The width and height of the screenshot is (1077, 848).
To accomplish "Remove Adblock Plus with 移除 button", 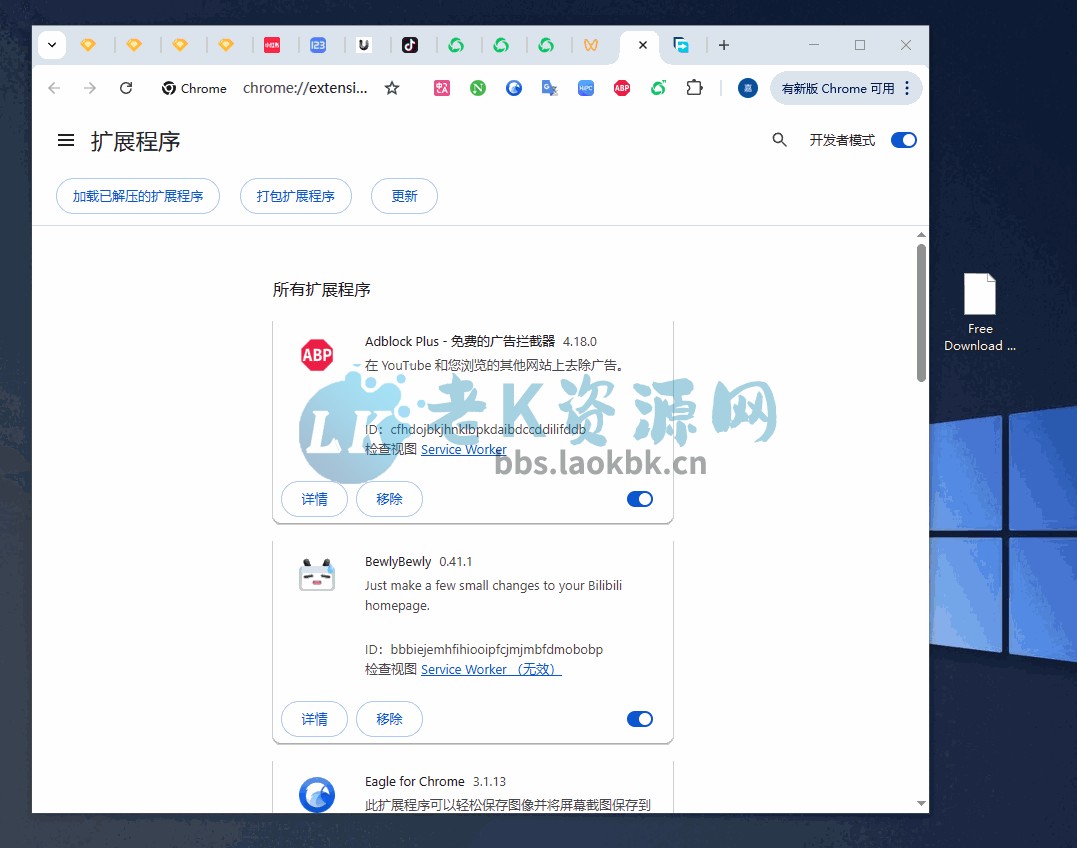I will 389,499.
